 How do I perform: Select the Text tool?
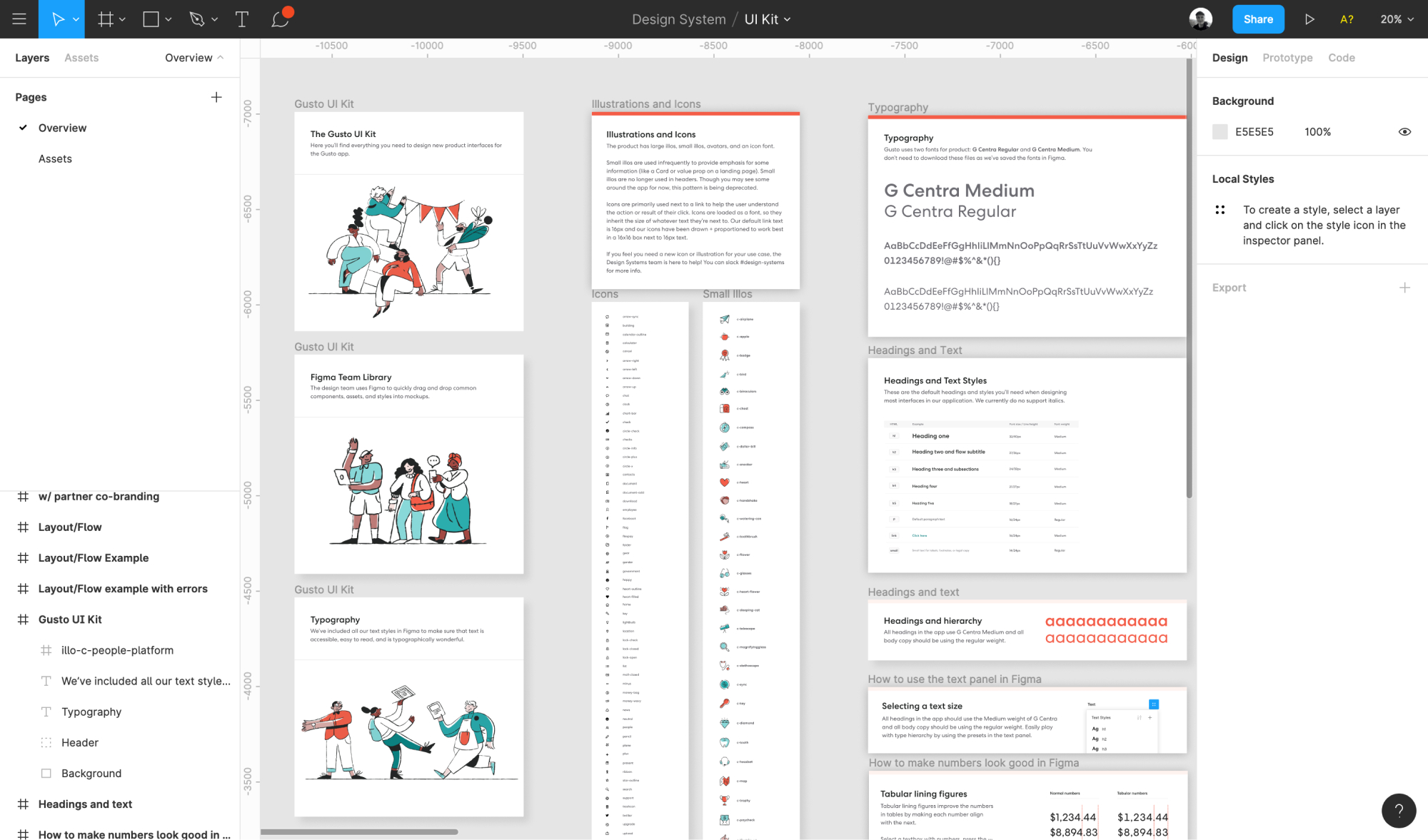242,19
